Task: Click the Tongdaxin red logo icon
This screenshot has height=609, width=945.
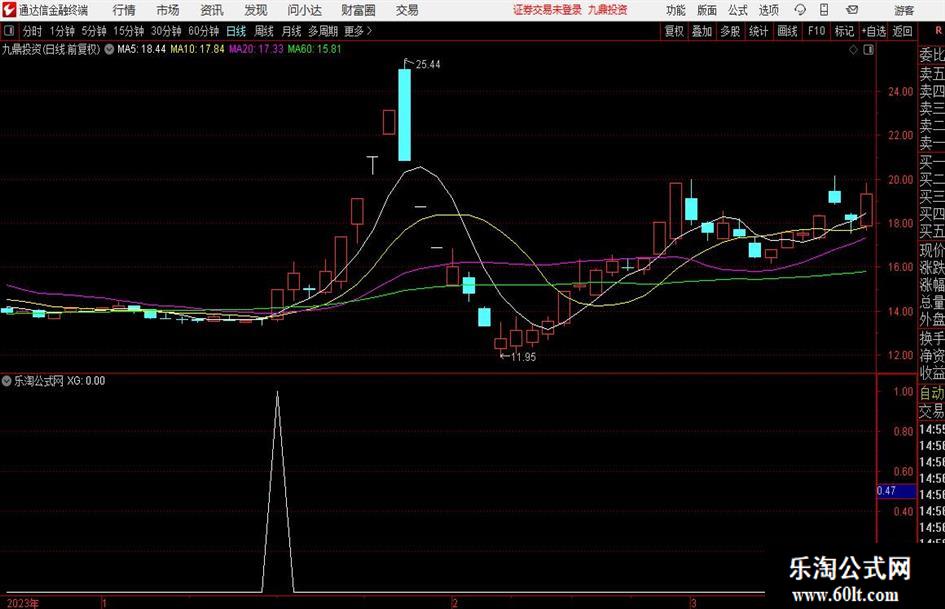Action: click(x=9, y=10)
